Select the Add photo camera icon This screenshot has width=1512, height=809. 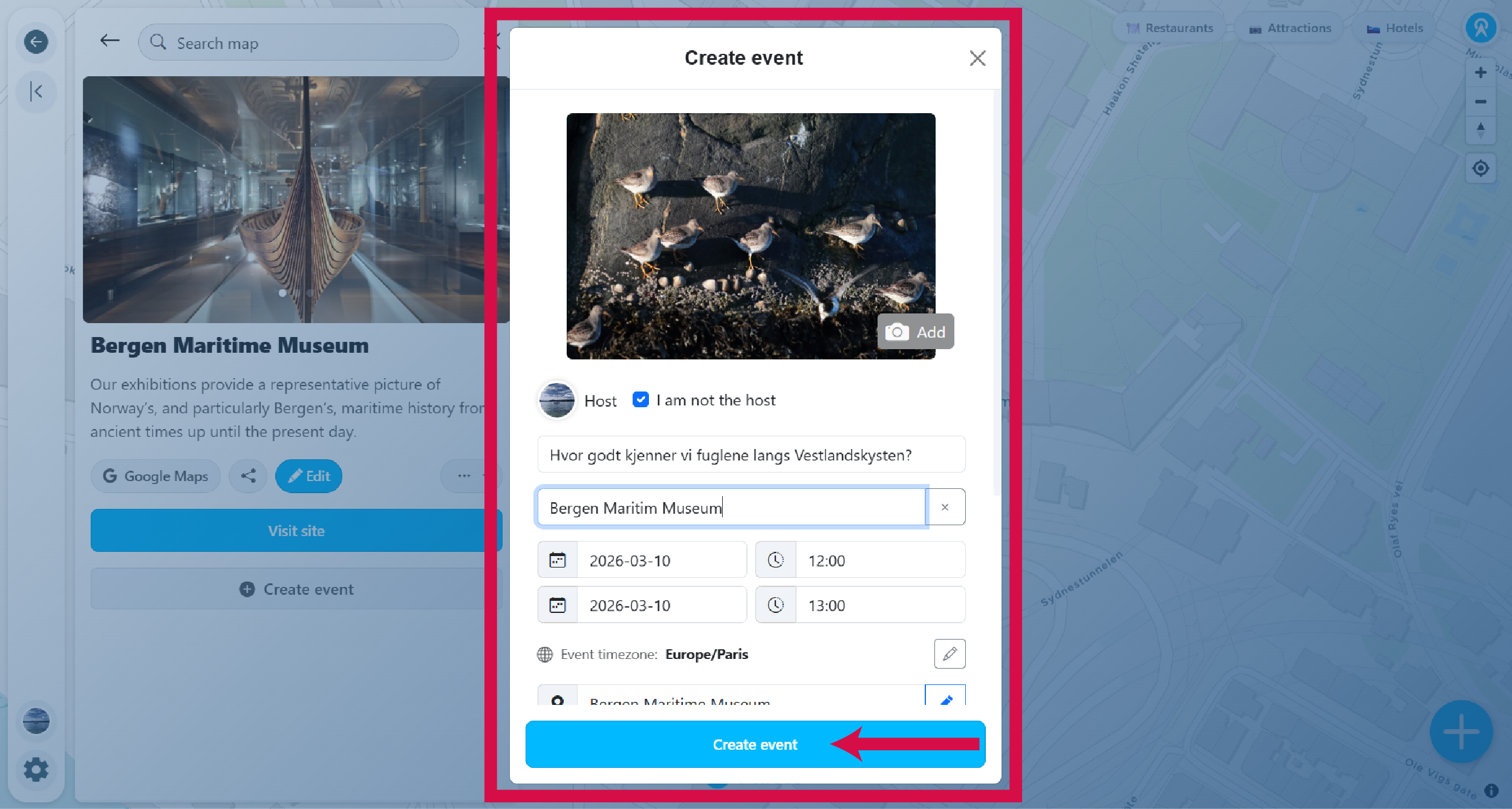(896, 332)
